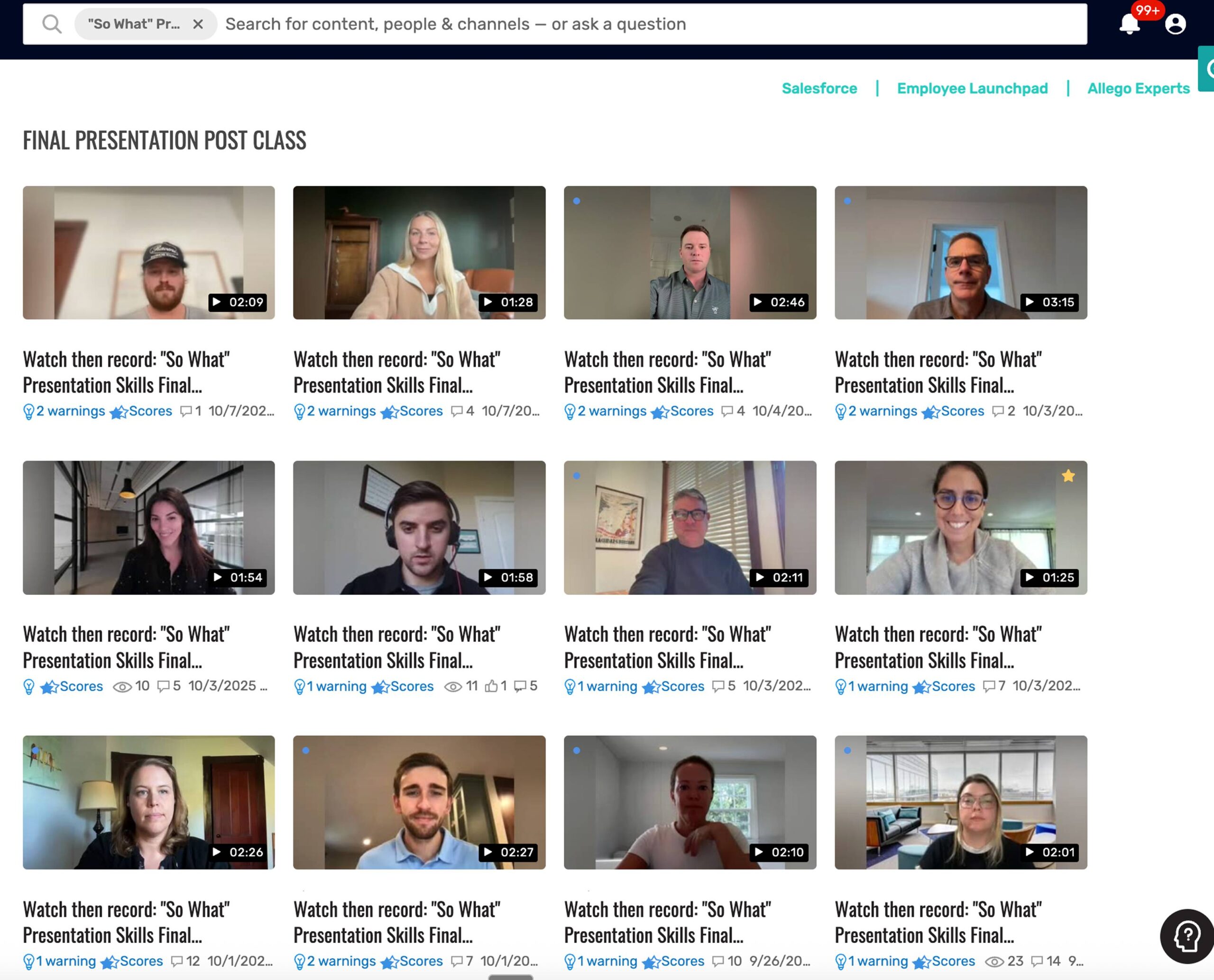This screenshot has width=1214, height=980.
Task: Click the "1 warning" label under the 02:11 video
Action: 607,687
